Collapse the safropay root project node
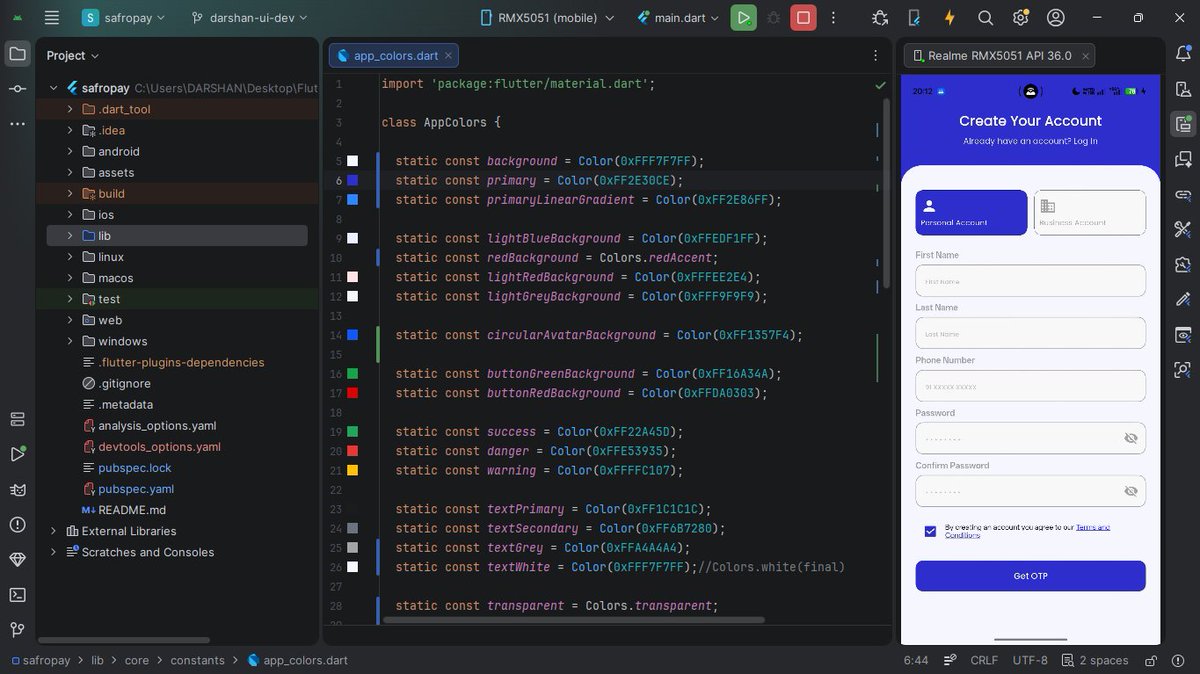The height and width of the screenshot is (674, 1200). click(x=53, y=88)
